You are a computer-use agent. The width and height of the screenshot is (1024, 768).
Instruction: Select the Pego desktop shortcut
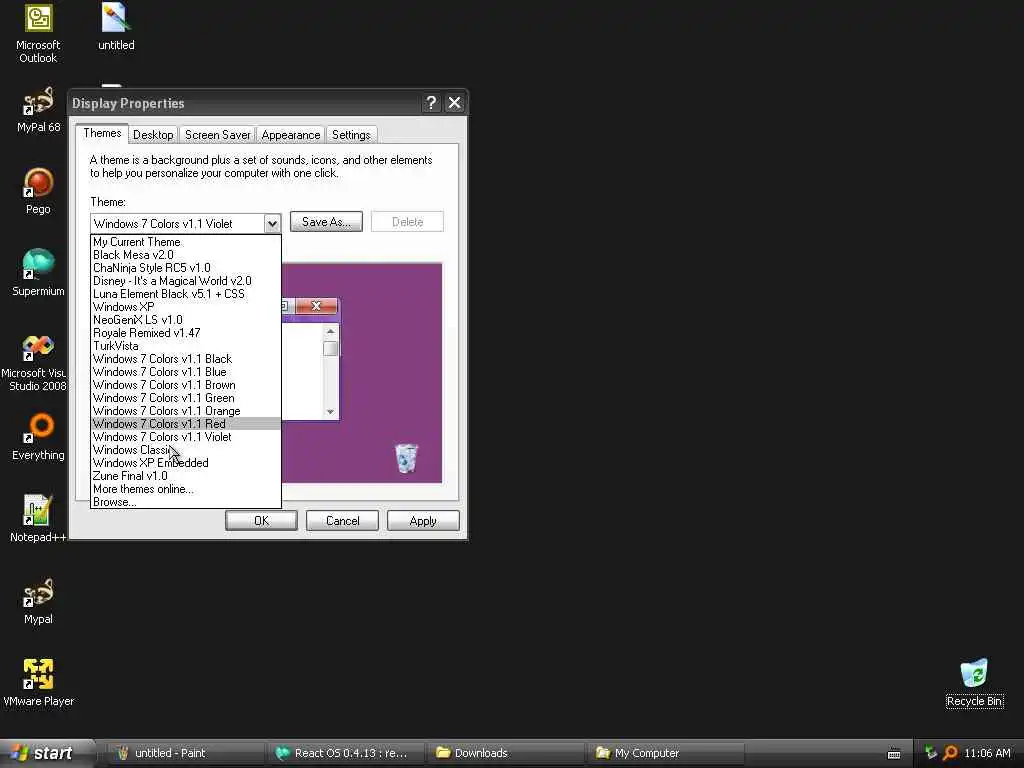tap(38, 191)
